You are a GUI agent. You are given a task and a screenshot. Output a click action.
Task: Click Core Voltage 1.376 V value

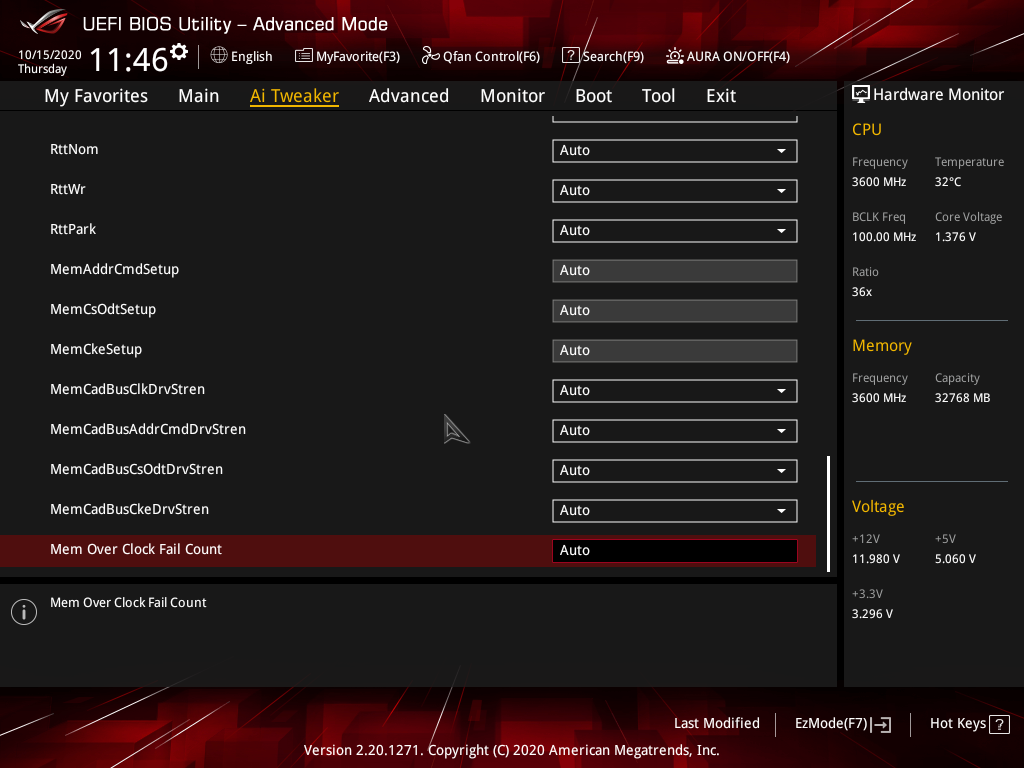955,236
